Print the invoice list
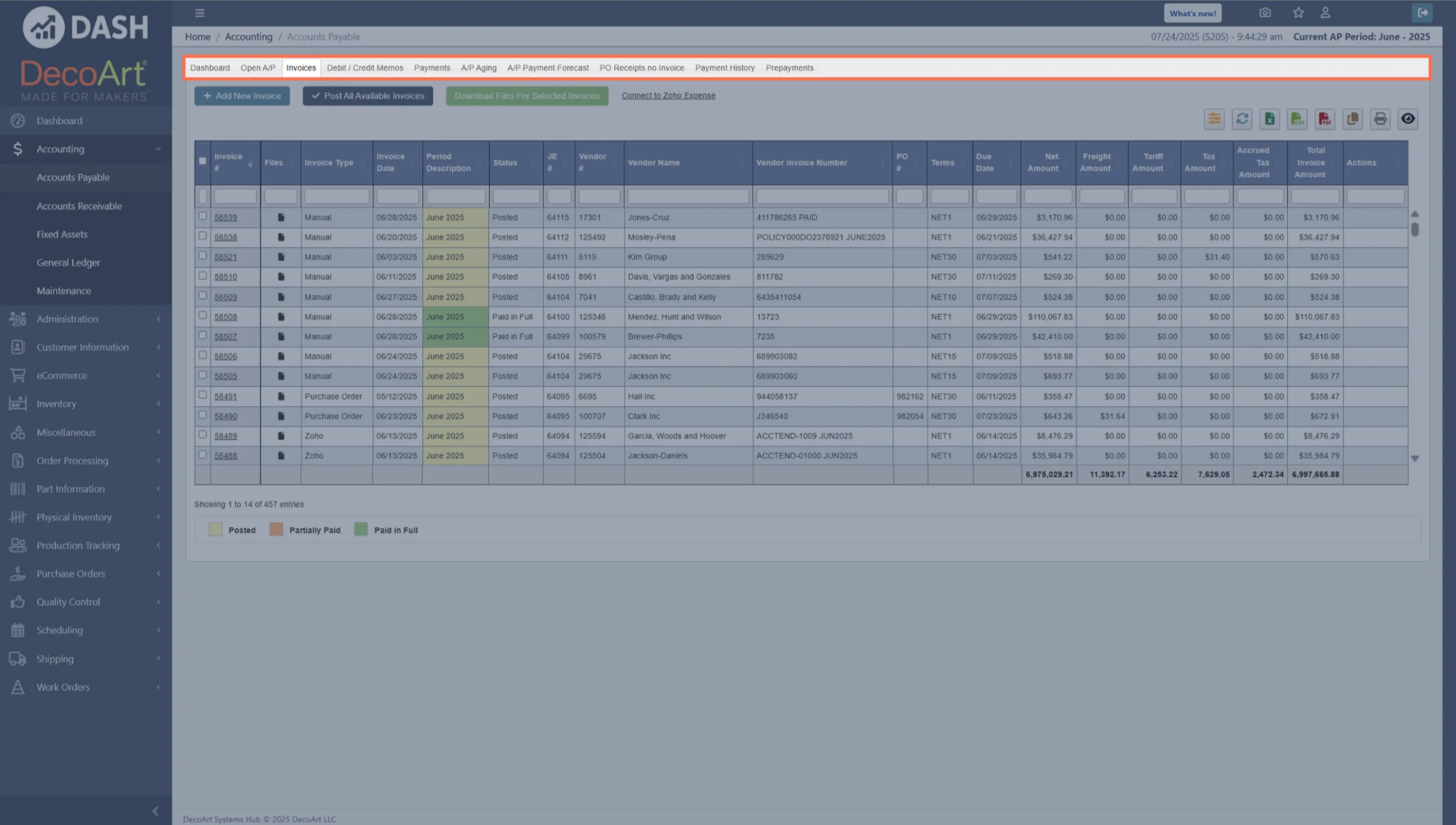Screen dimensions: 1456x825 coord(1380,119)
